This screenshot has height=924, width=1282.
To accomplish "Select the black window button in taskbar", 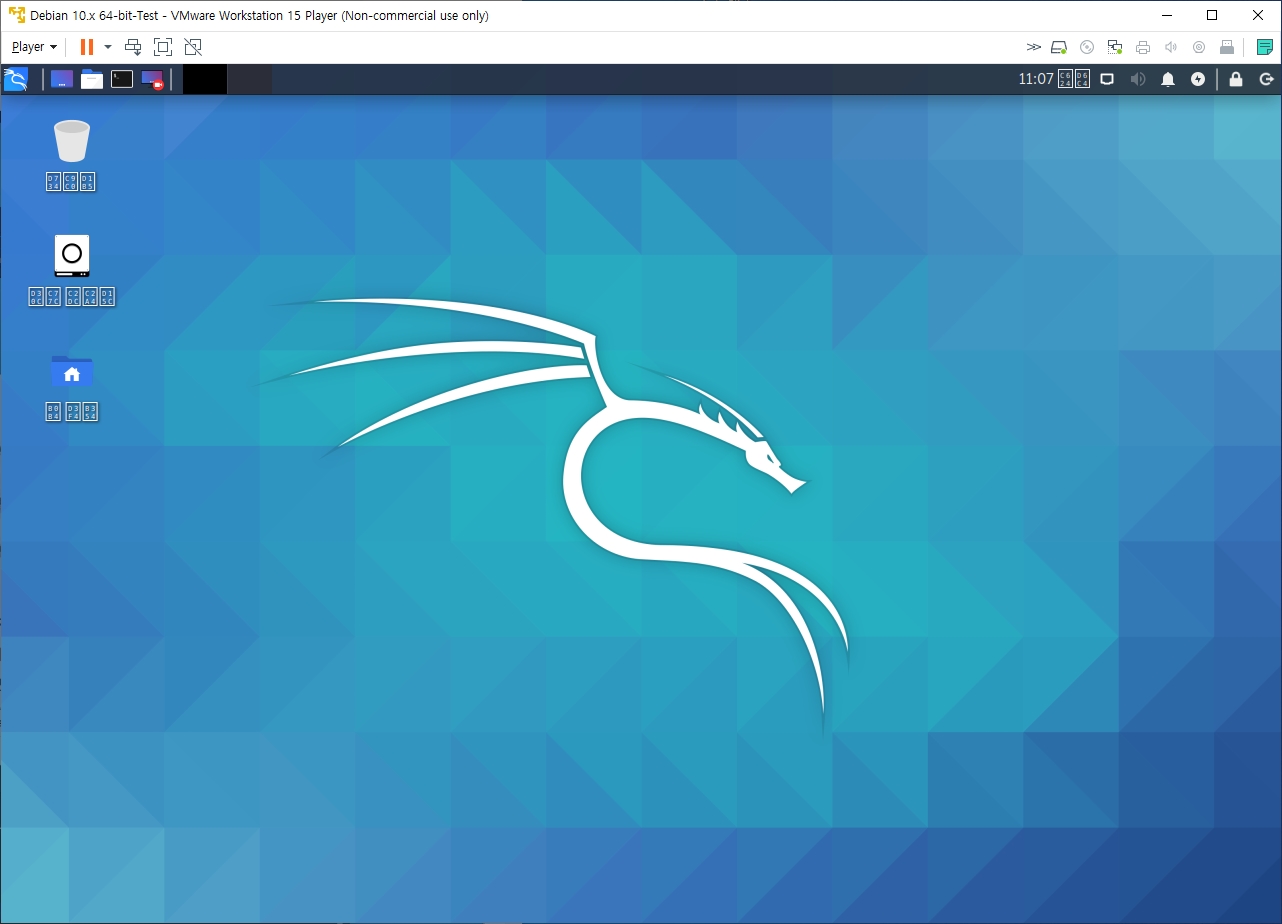I will (x=205, y=80).
